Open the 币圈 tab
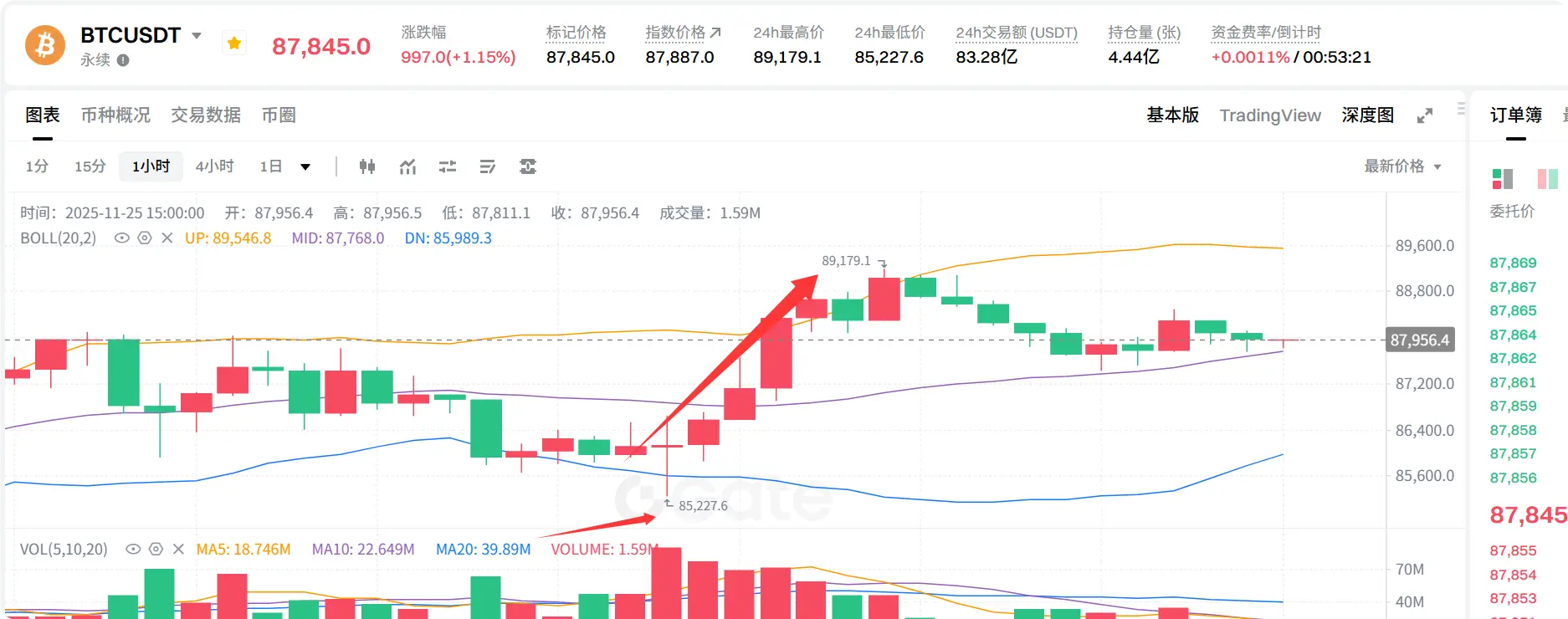 [x=279, y=115]
